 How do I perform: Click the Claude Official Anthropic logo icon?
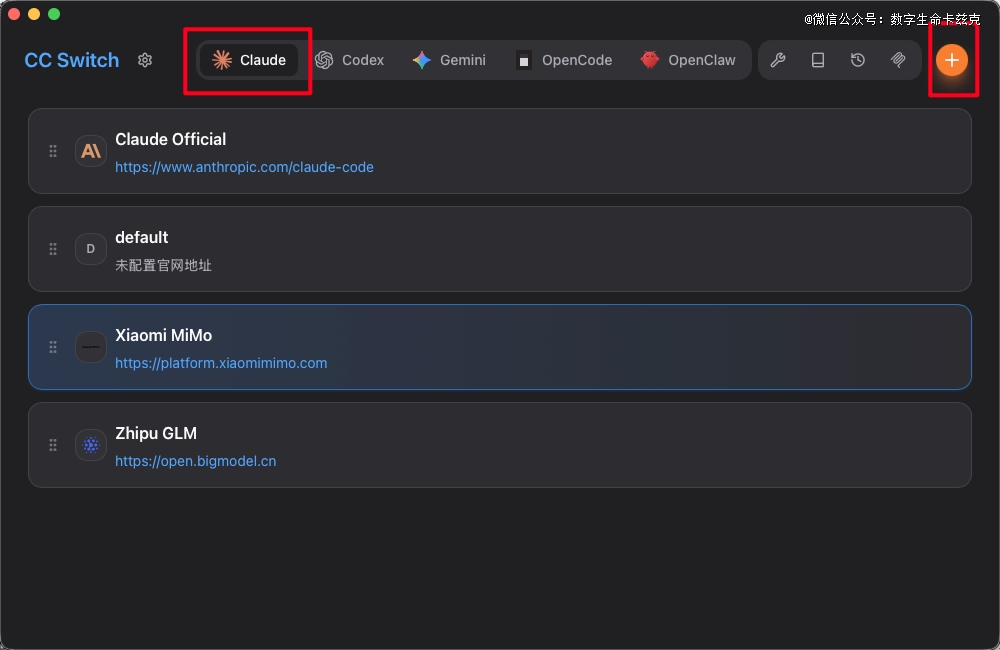[x=91, y=151]
